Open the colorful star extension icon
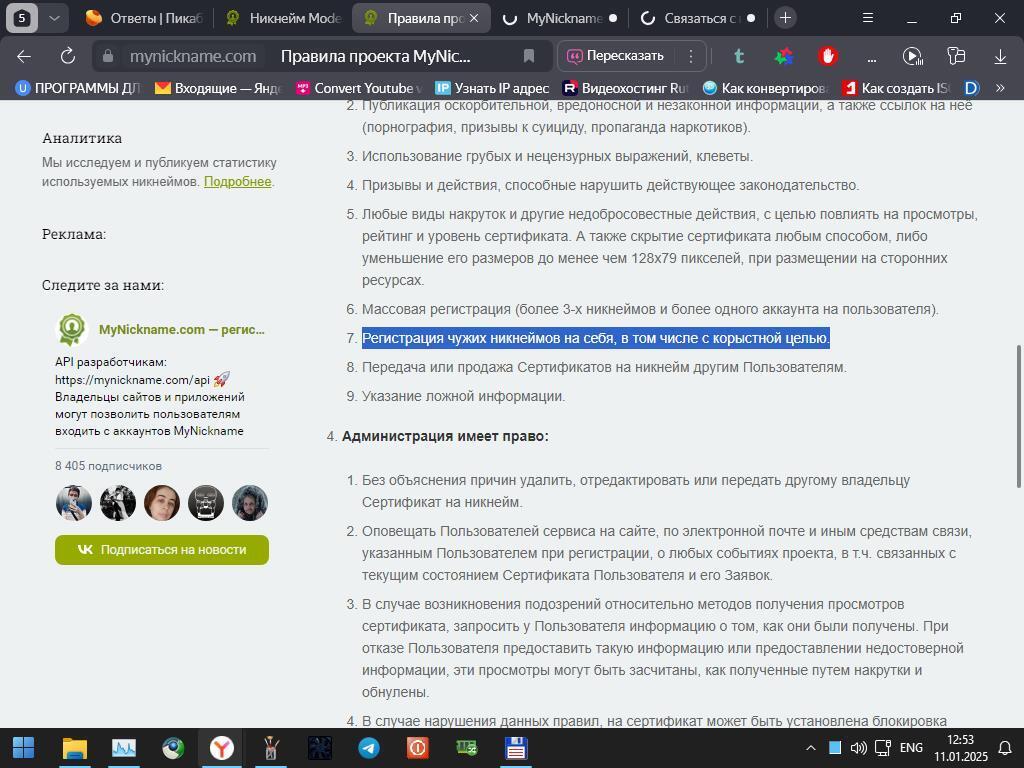 784,56
